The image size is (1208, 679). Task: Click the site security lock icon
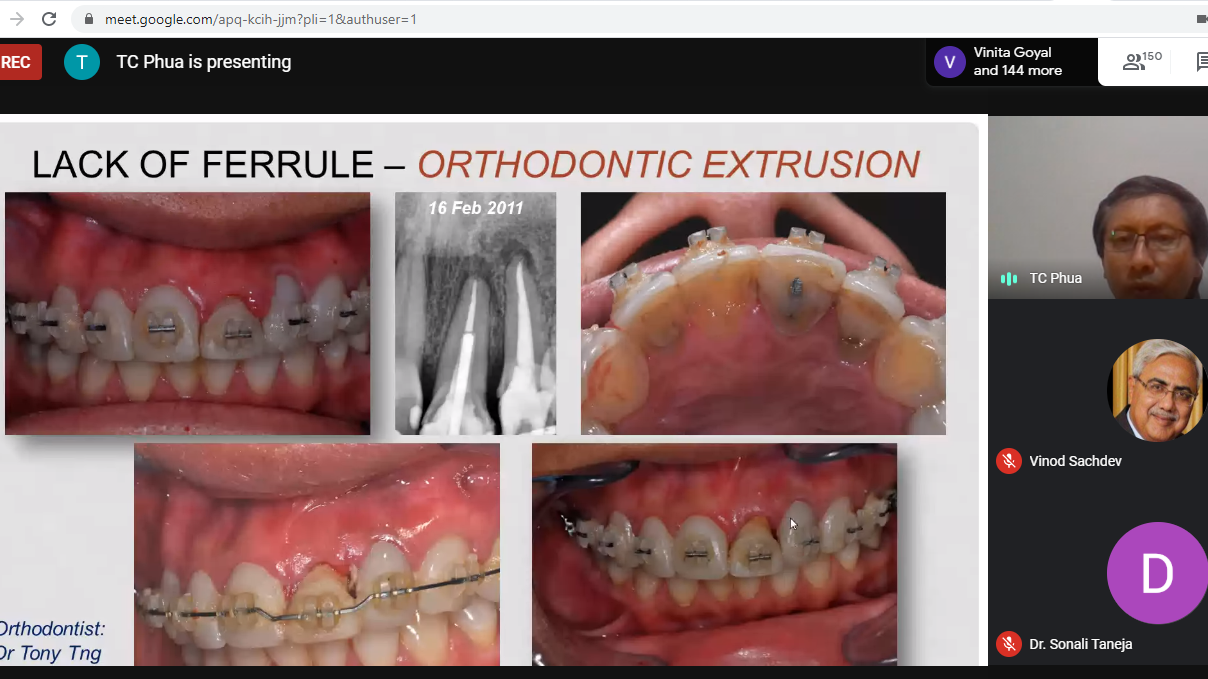tap(89, 19)
